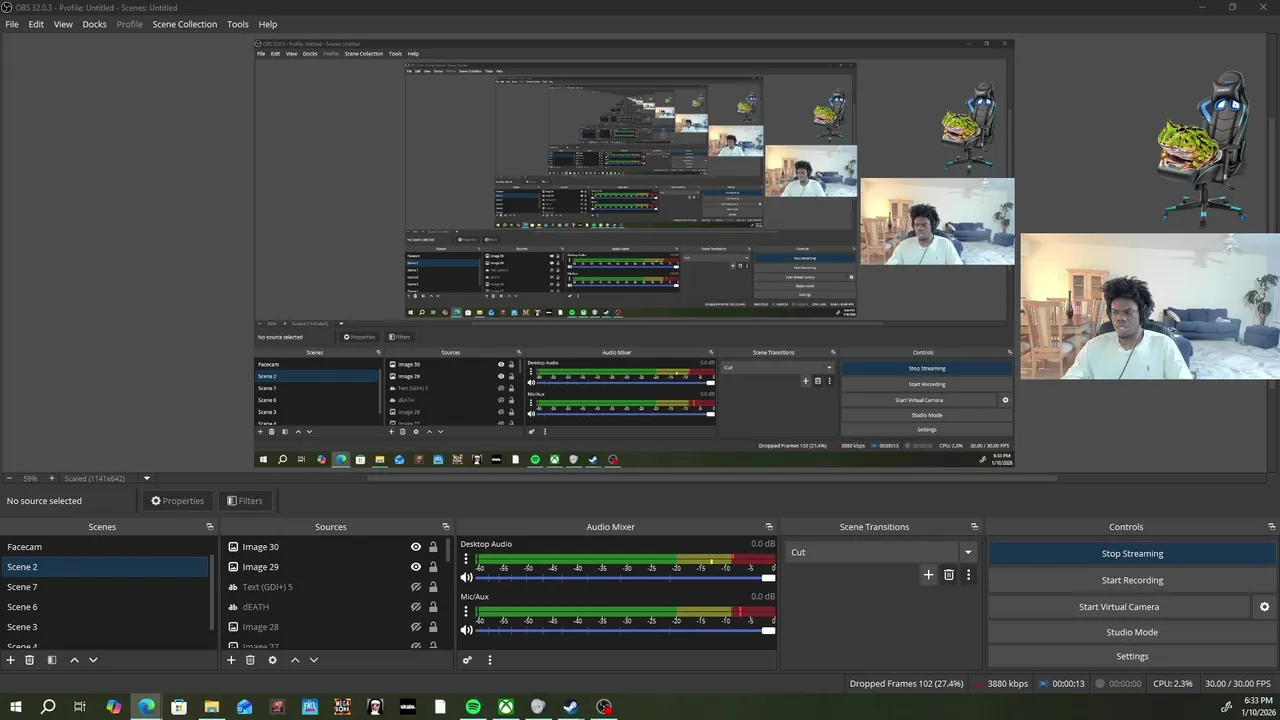Pop out the Scene Transitions dock
The image size is (1280, 720).
tap(975, 527)
